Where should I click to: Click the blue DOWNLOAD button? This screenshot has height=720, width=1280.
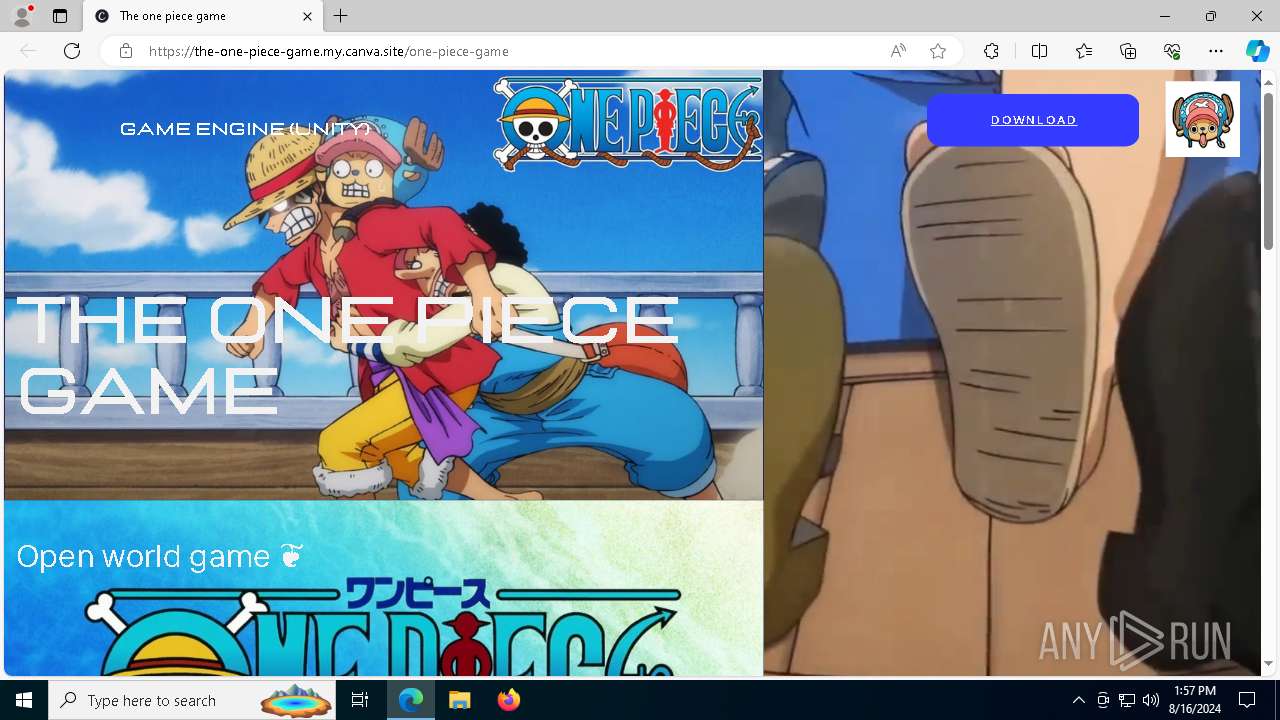[1033, 120]
